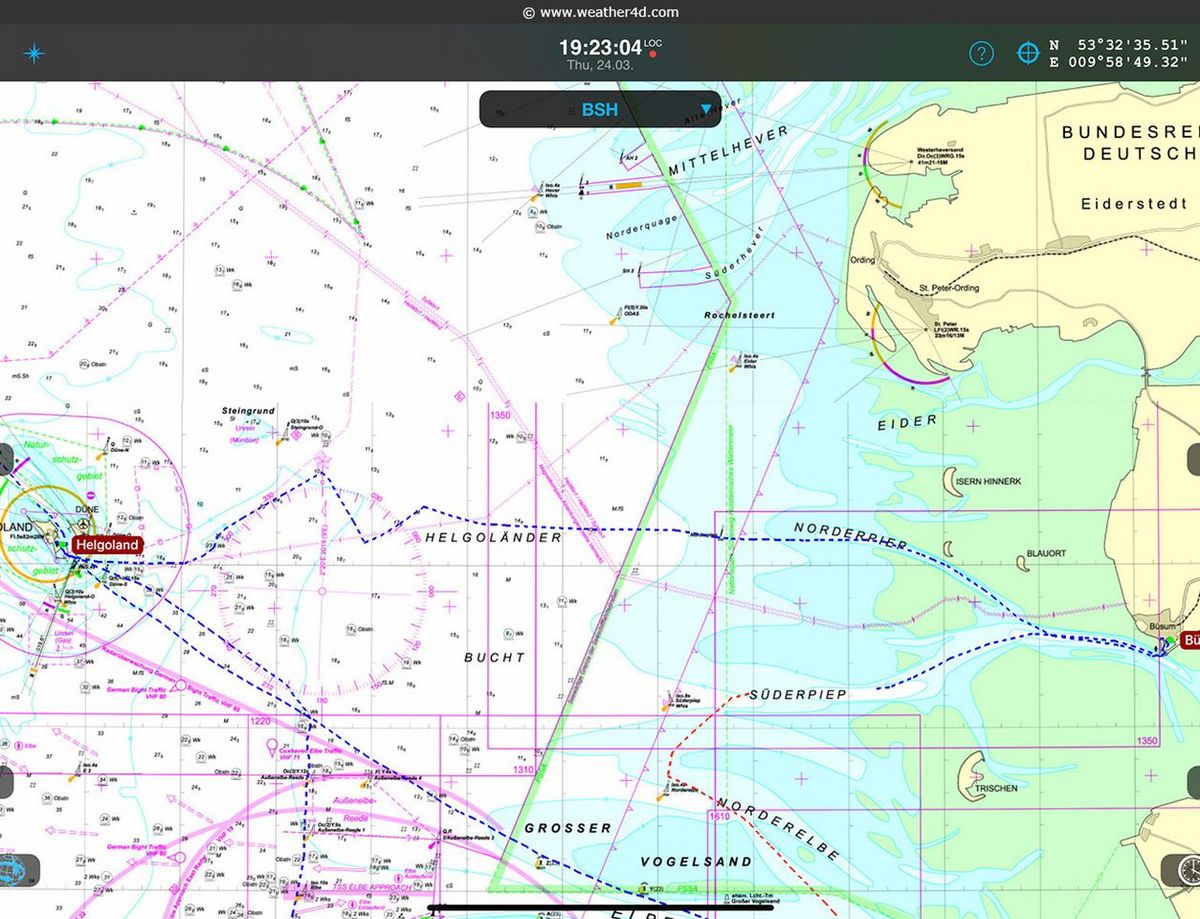Expand the lower left side panel handle

[6, 782]
